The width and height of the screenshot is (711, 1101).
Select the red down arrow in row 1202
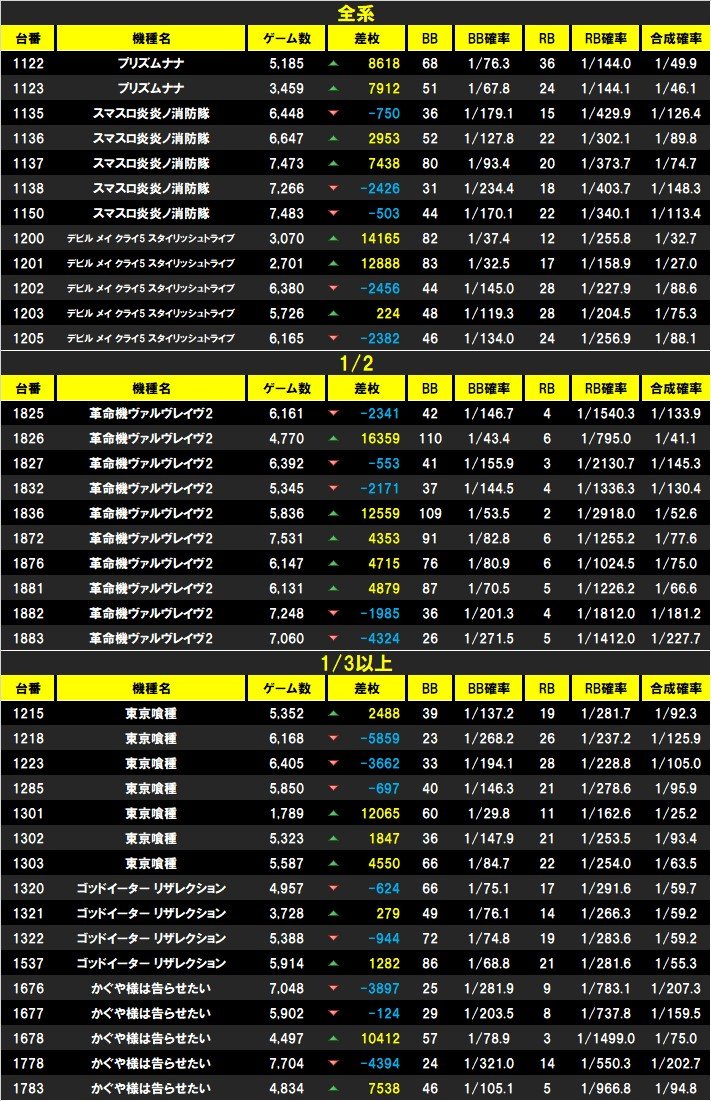tap(333, 289)
